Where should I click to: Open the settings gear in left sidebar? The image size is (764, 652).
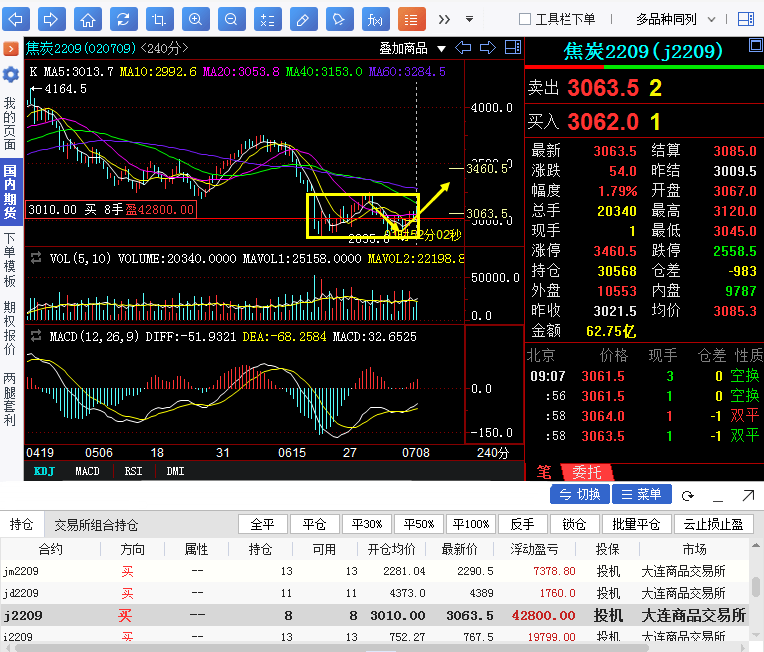pyautogui.click(x=11, y=75)
